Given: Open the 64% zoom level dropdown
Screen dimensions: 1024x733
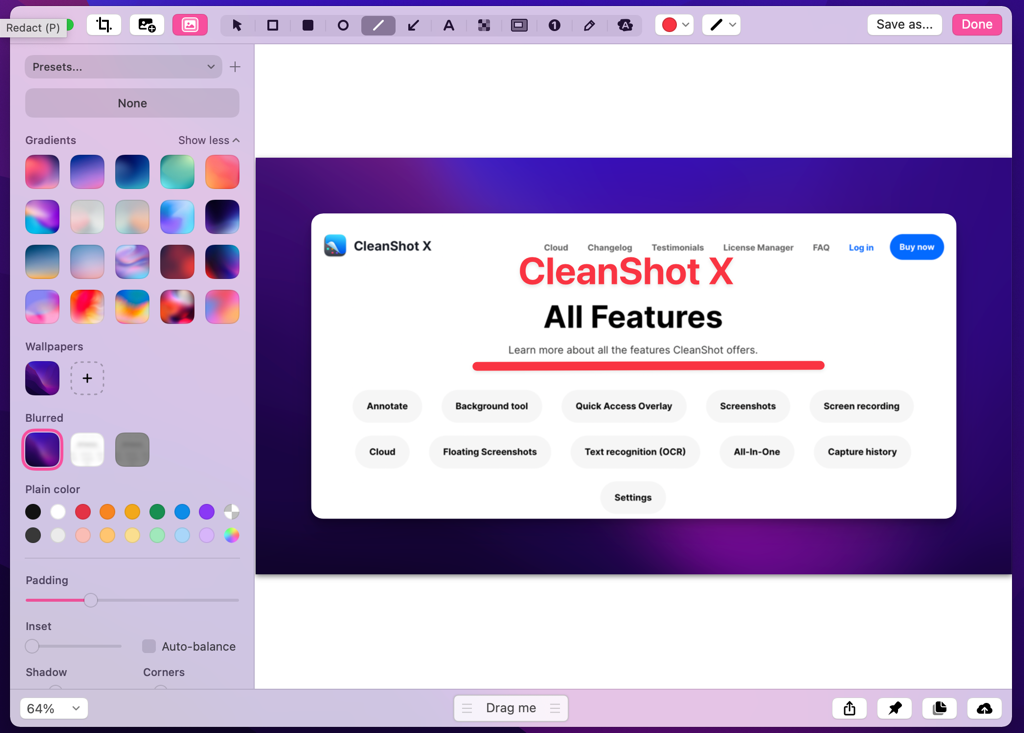Looking at the screenshot, I should [54, 708].
